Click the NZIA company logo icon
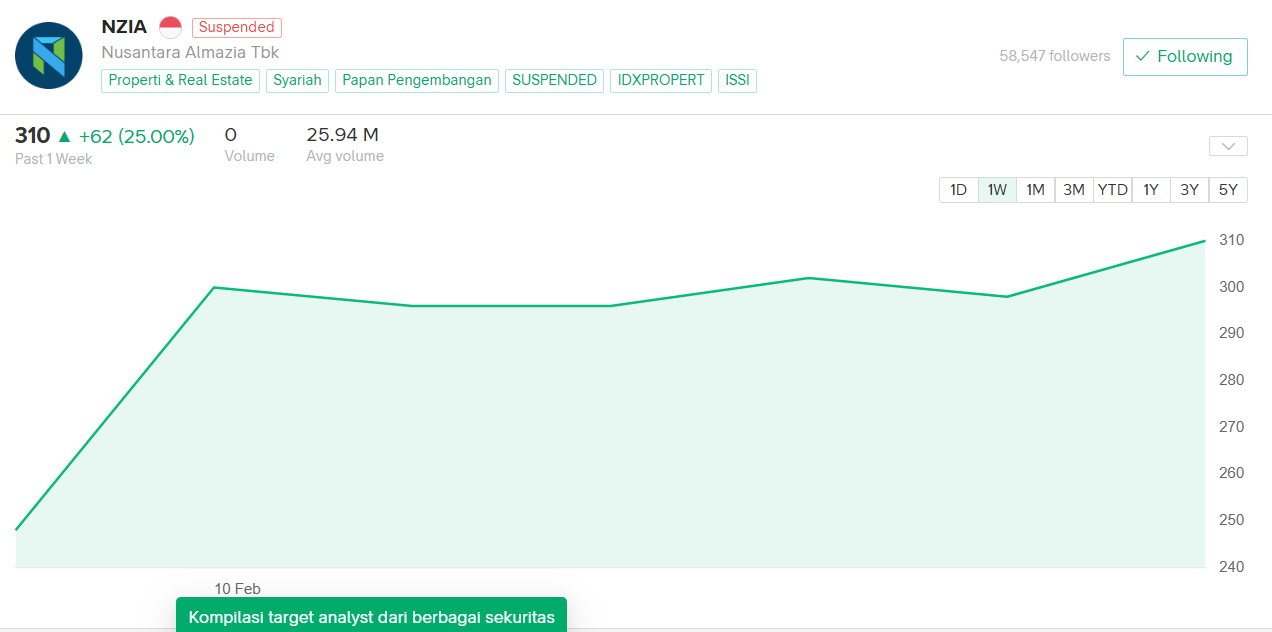Image resolution: width=1272 pixels, height=632 pixels. tap(48, 55)
